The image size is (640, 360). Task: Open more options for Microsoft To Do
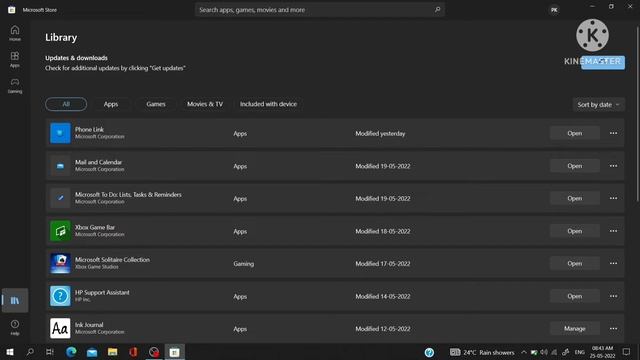613,198
